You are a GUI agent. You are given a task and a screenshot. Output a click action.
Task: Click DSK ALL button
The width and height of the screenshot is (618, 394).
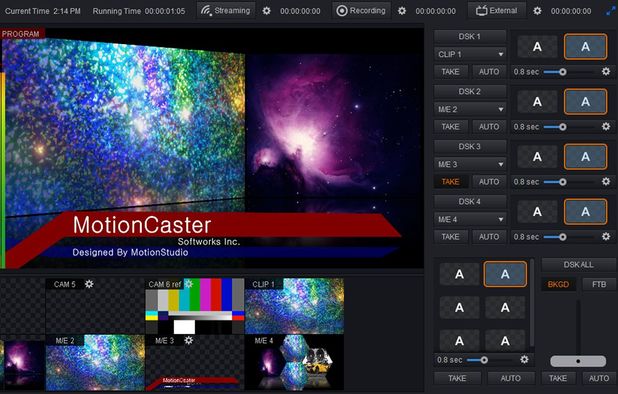pyautogui.click(x=579, y=265)
